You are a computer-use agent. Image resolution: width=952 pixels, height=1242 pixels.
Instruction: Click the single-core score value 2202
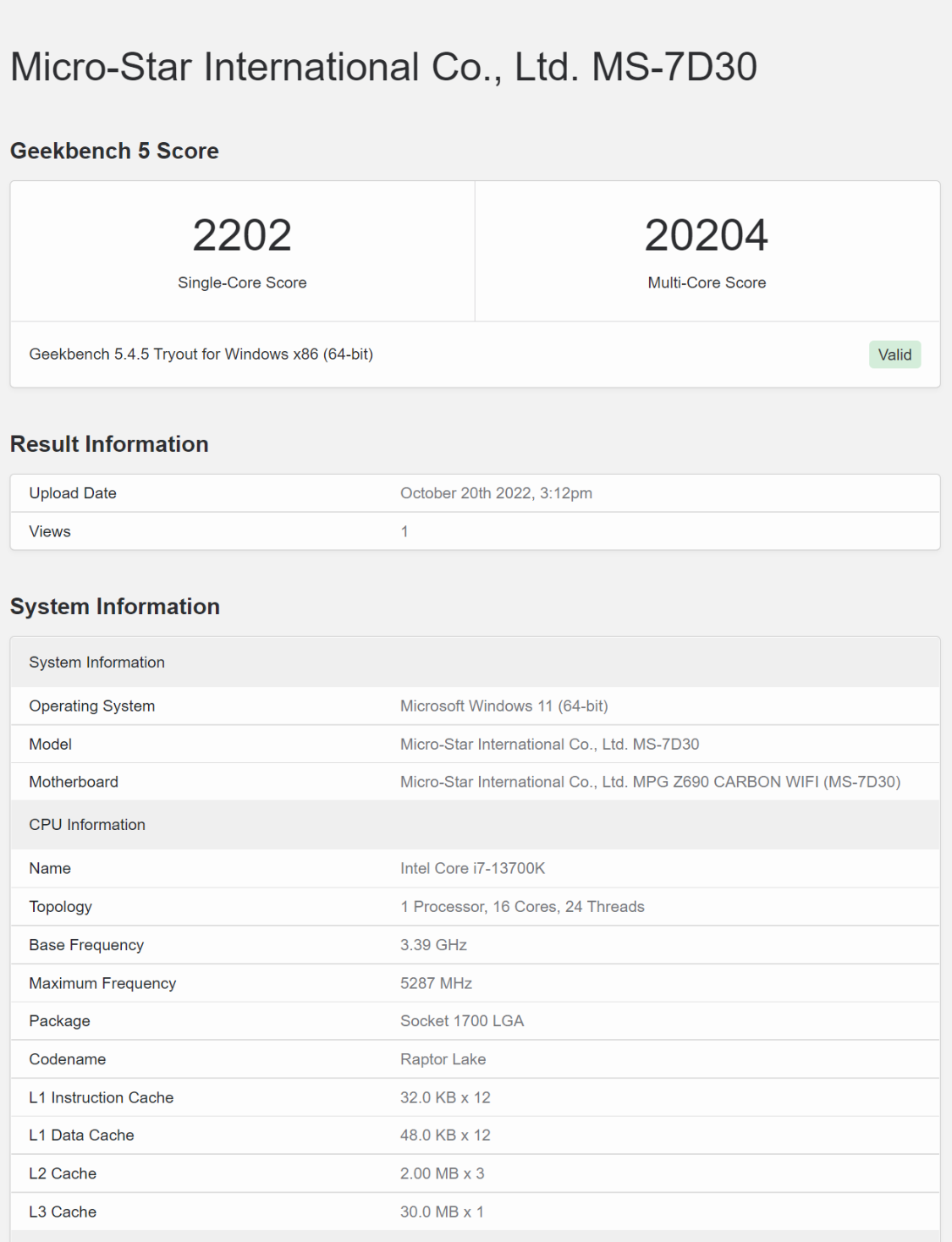[242, 234]
